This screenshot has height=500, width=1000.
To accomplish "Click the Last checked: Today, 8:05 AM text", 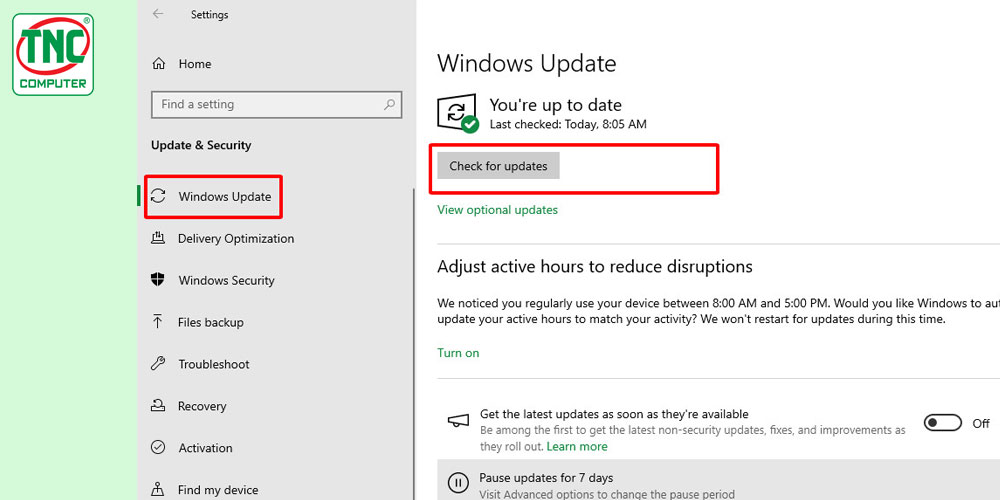I will click(x=568, y=124).
